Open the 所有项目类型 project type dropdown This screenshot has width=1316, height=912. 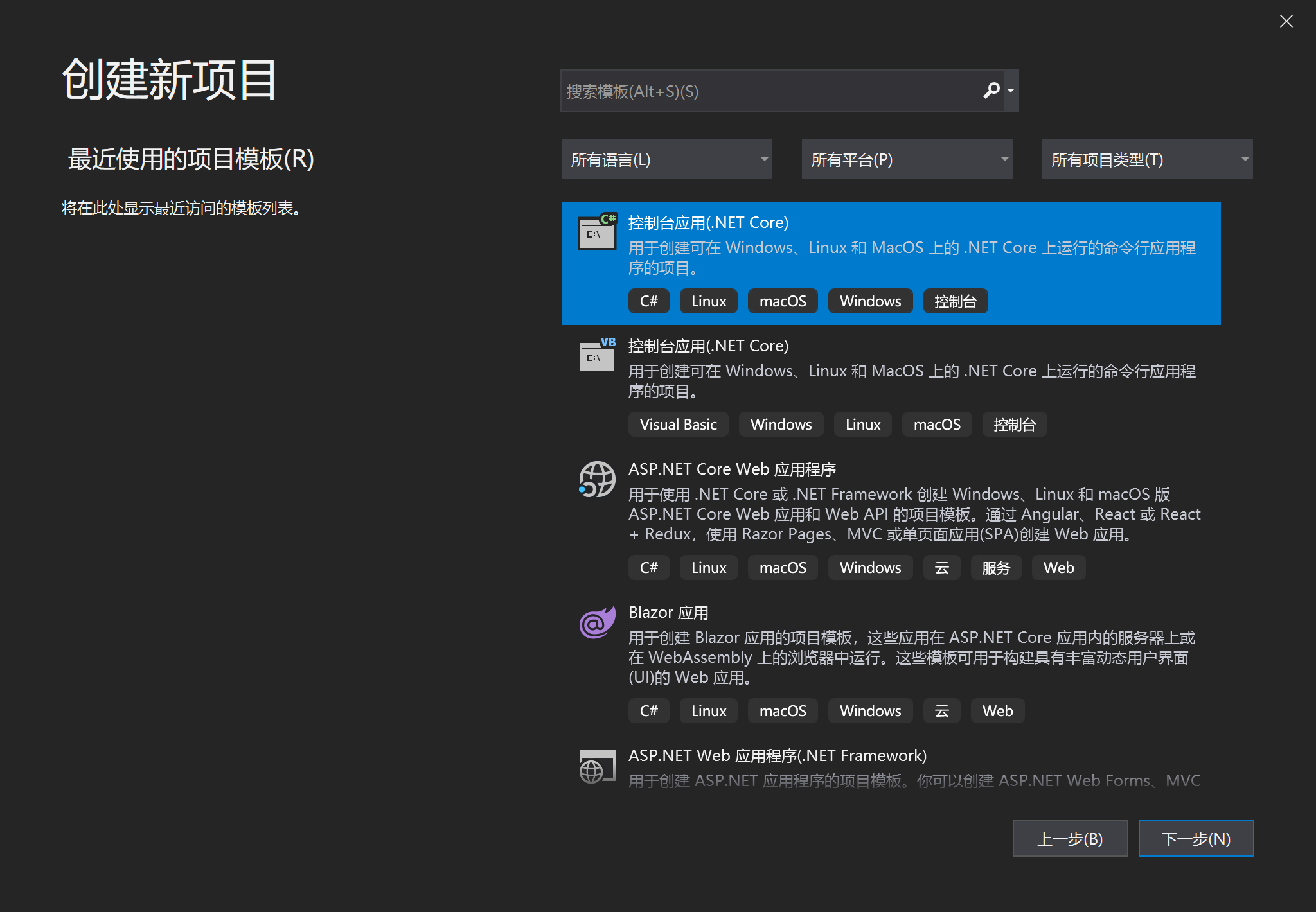tap(1147, 159)
